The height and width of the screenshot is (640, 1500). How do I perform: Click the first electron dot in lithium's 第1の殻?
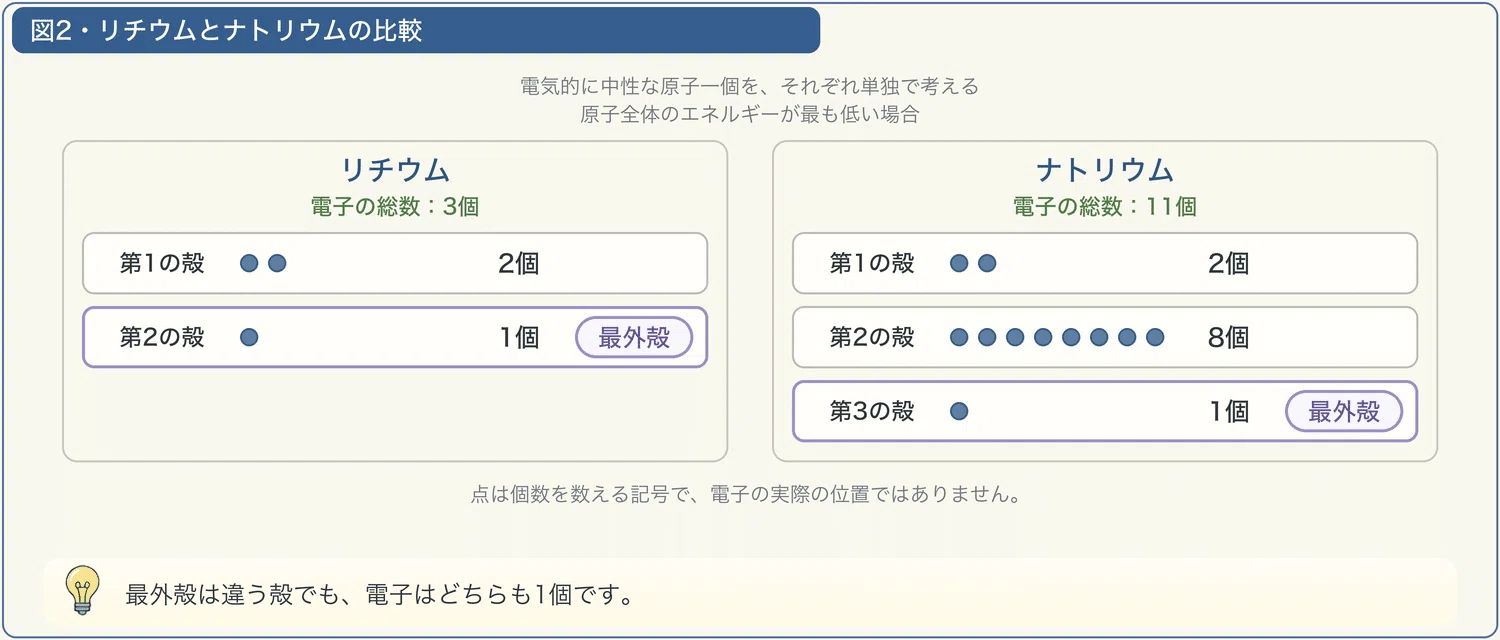click(x=249, y=263)
